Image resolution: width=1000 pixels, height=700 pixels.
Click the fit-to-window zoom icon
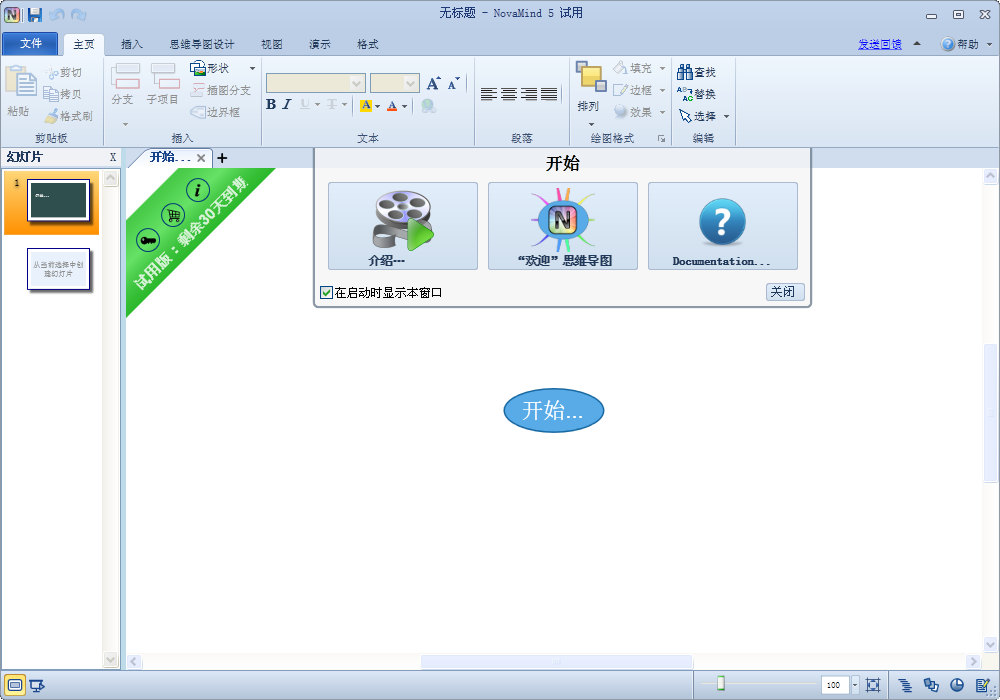tap(873, 685)
